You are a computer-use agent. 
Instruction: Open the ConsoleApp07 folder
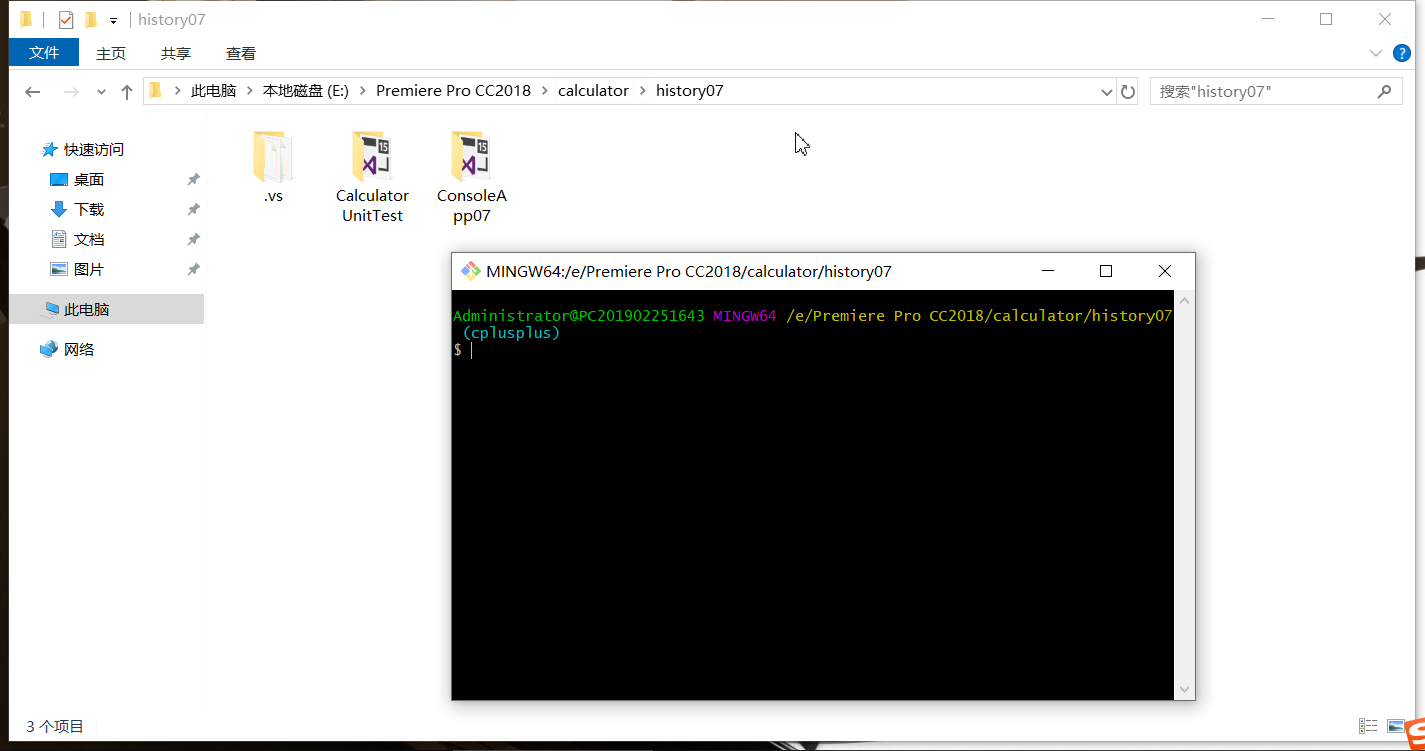pyautogui.click(x=472, y=177)
